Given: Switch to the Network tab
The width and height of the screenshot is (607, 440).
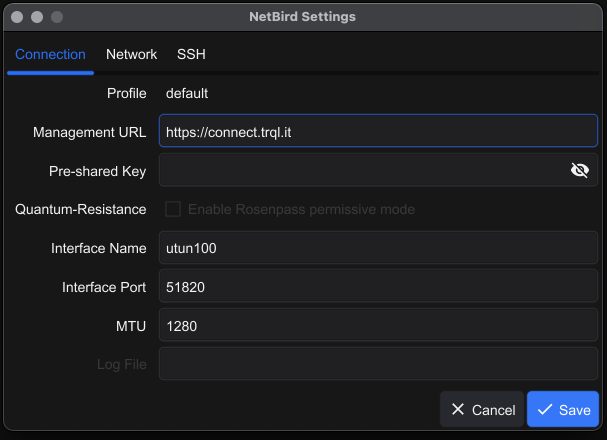Looking at the screenshot, I should pos(131,55).
